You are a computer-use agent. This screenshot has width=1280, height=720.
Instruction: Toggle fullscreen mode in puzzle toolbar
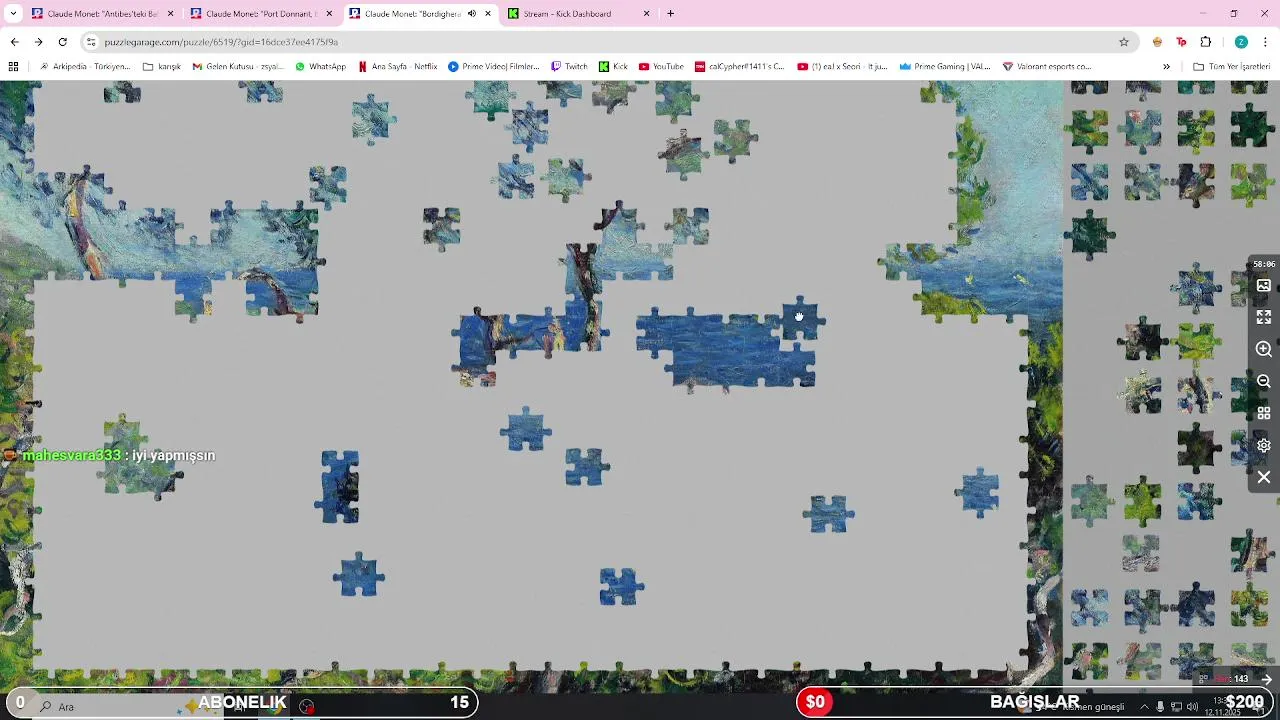[x=1264, y=317]
